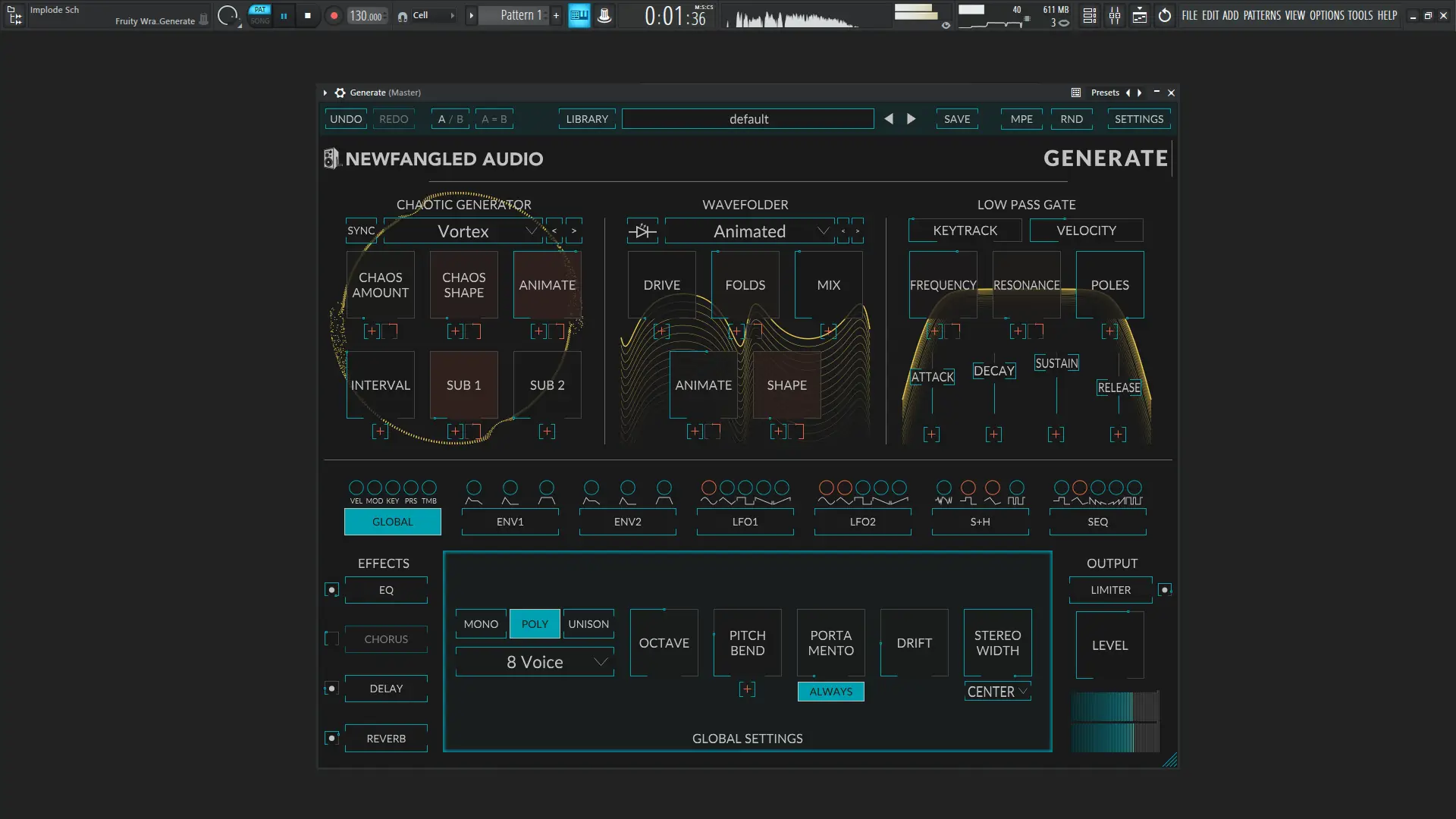
Task: Open the mixer icon in the top toolbar
Action: pyautogui.click(x=1115, y=15)
